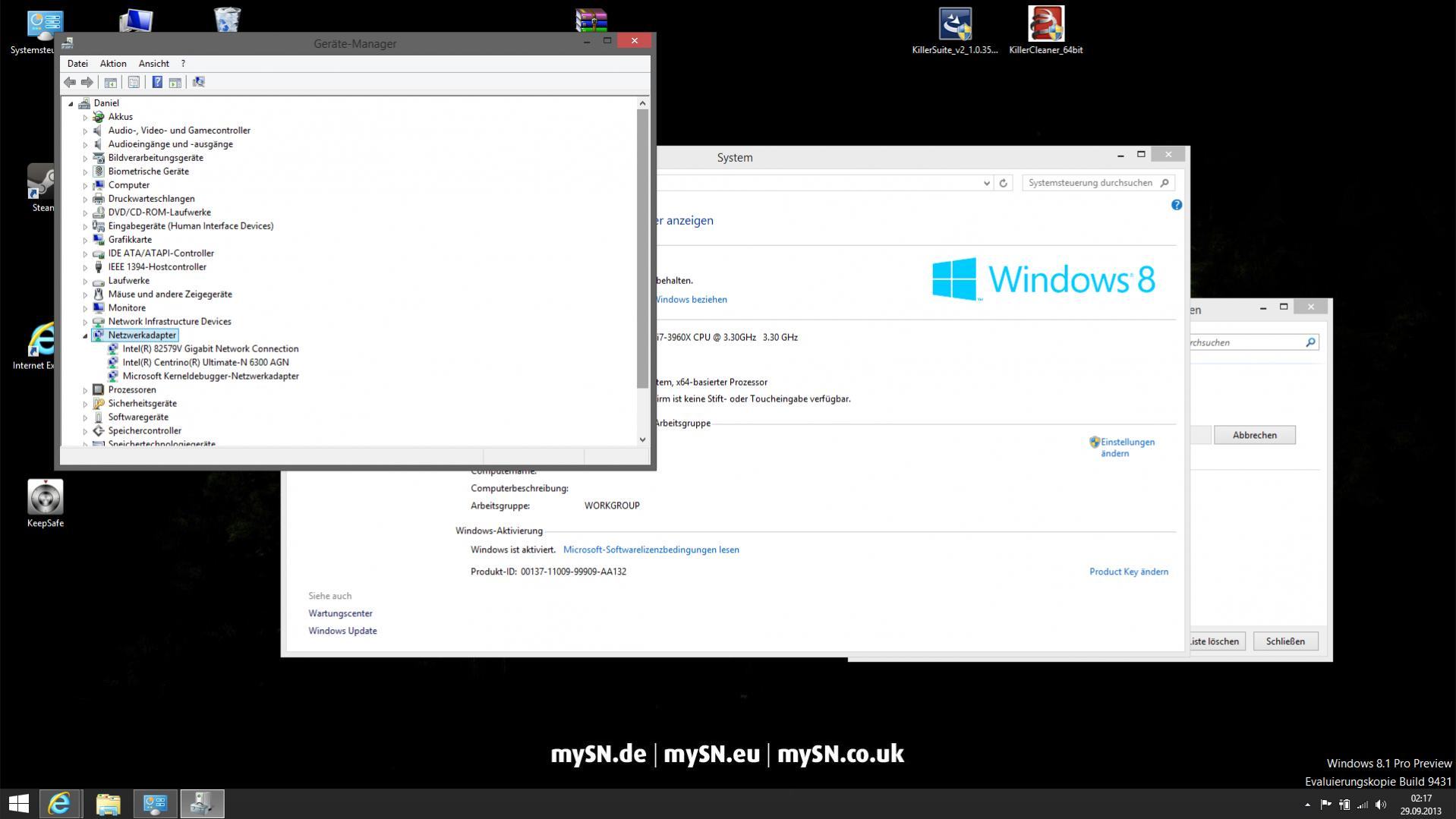
Task: Select the Mäuse und andere Zeigegeräte icon
Action: pos(99,295)
